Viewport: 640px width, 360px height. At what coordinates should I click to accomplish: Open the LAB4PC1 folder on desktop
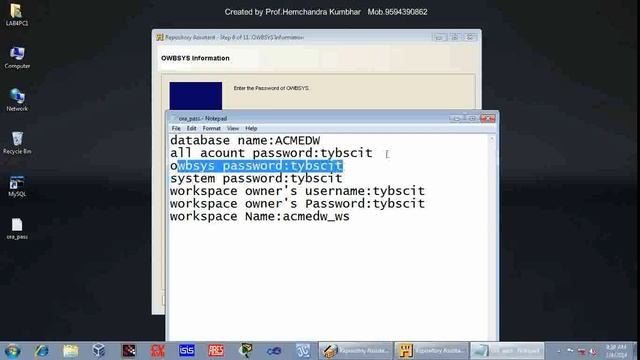tap(17, 15)
